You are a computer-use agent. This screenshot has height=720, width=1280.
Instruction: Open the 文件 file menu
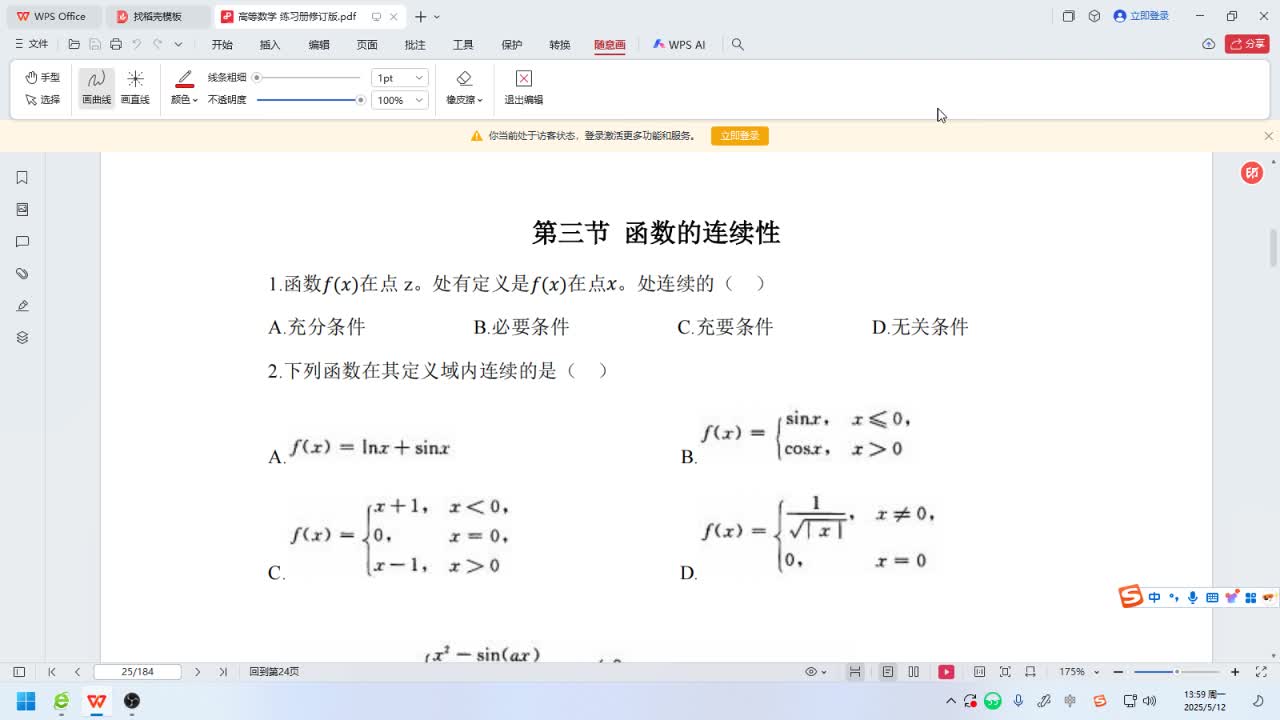32,44
